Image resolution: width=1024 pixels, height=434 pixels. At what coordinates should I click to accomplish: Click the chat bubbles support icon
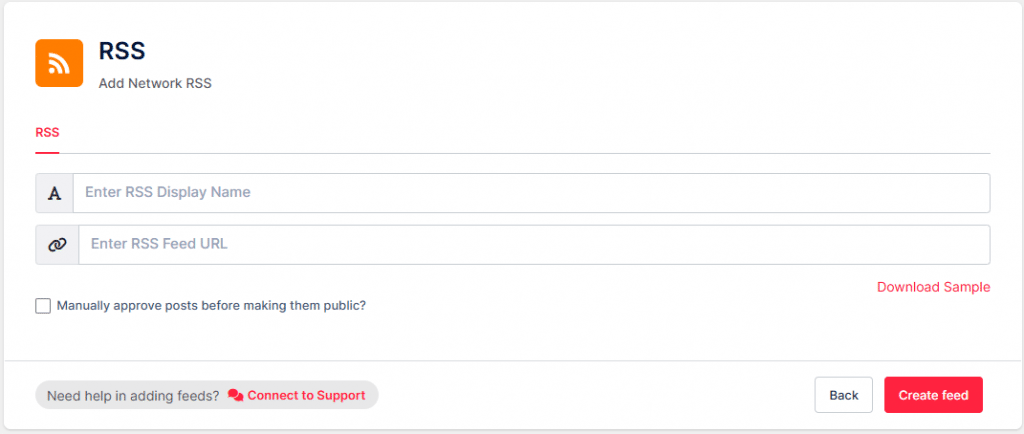pyautogui.click(x=235, y=395)
